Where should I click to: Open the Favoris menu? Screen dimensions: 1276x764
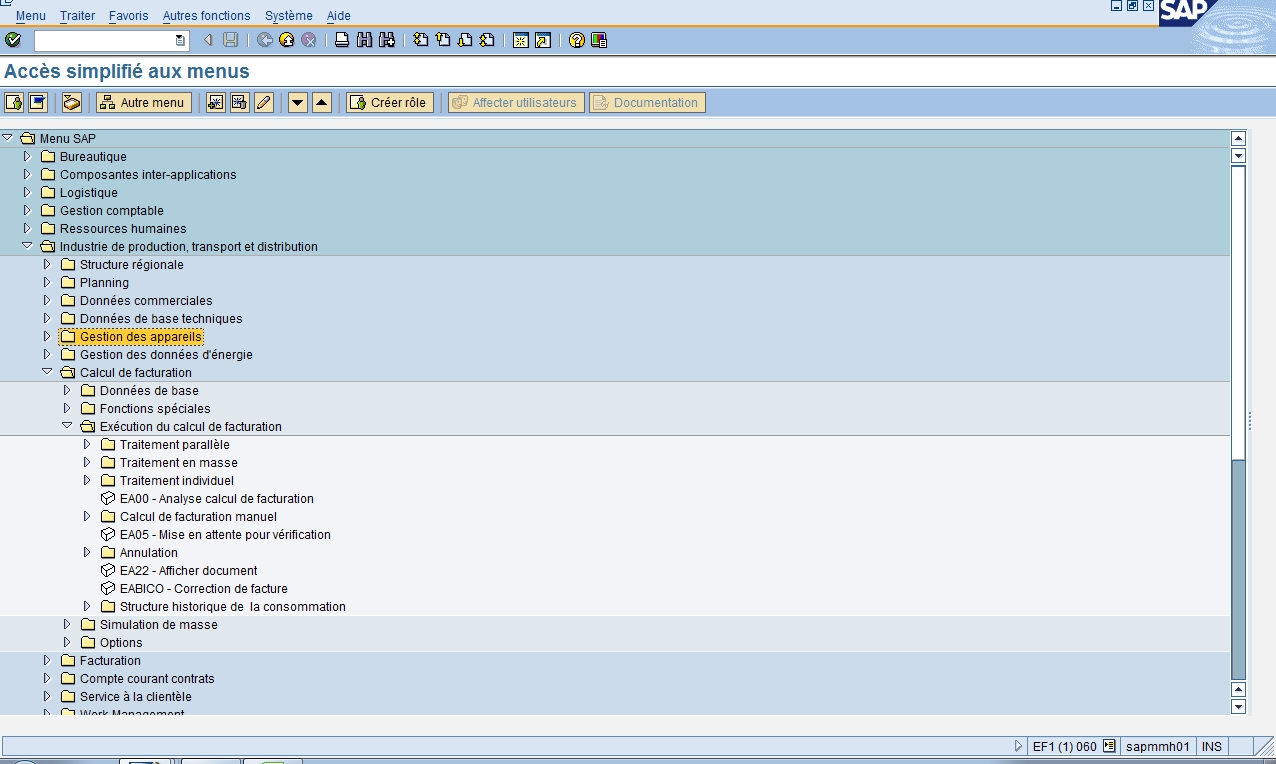pyautogui.click(x=128, y=16)
